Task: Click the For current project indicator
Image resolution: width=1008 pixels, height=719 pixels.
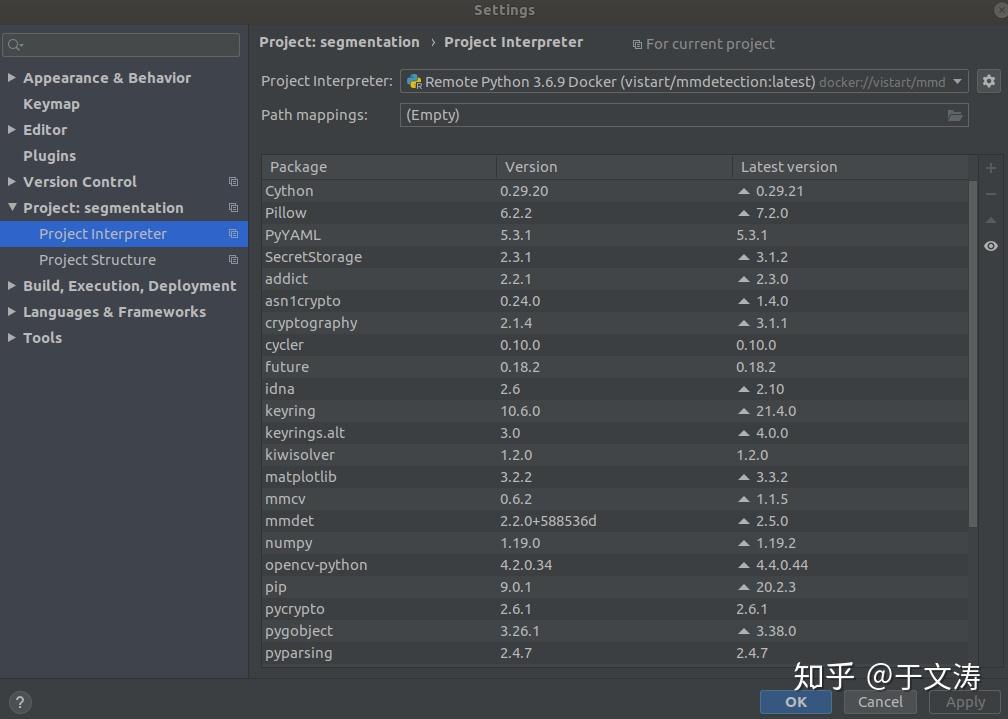Action: point(703,44)
